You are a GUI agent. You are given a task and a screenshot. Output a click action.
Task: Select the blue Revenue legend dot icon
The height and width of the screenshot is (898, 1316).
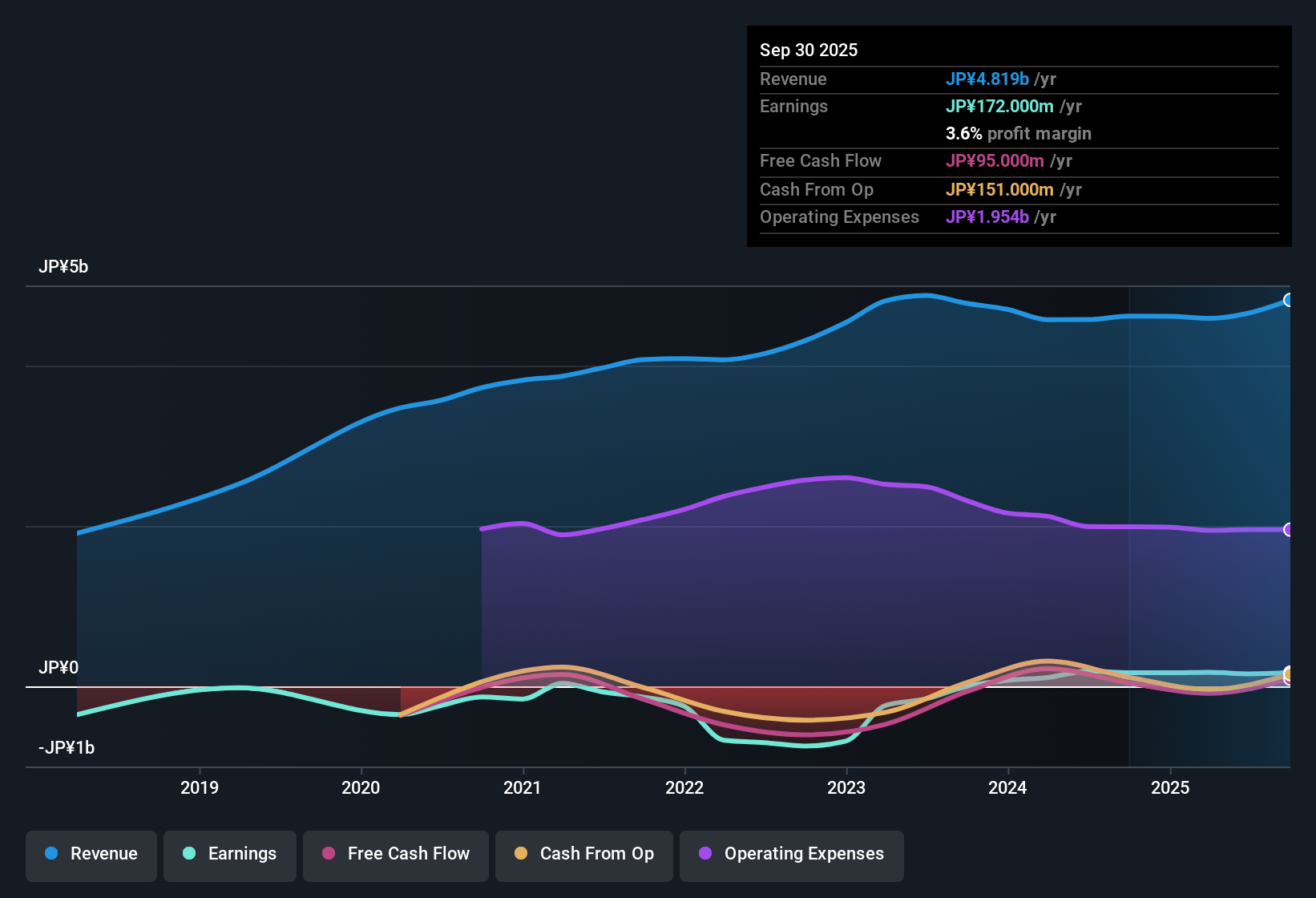[x=51, y=854]
